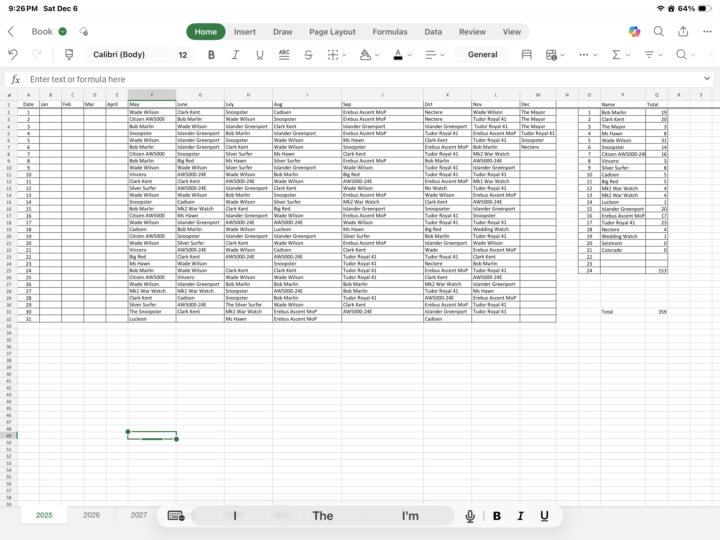Switch to the Insert ribbon tab
Viewport: 720px width, 540px height.
coord(245,32)
